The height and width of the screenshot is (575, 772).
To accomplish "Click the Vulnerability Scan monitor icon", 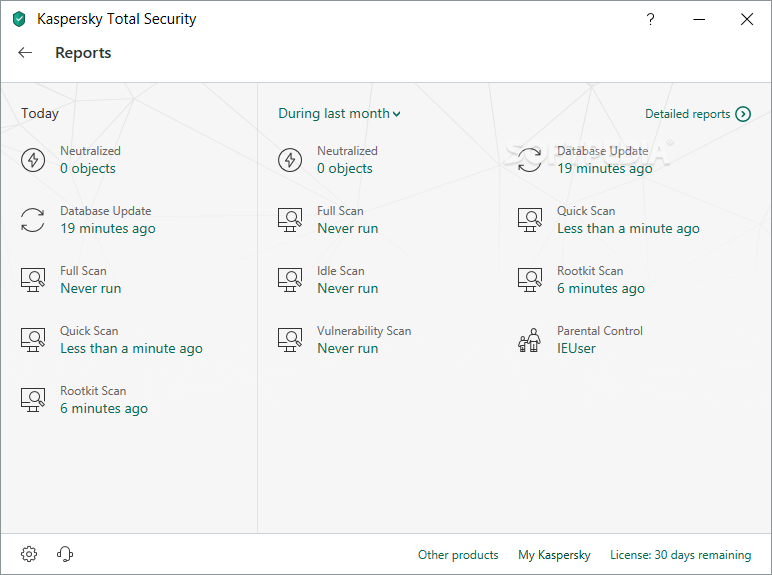I will (290, 340).
